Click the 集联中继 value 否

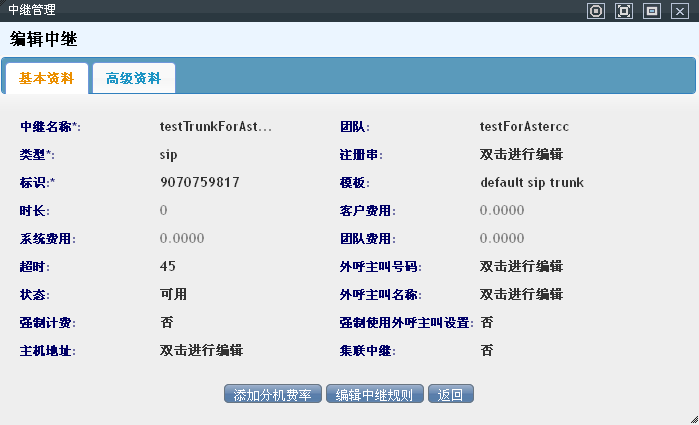point(486,351)
